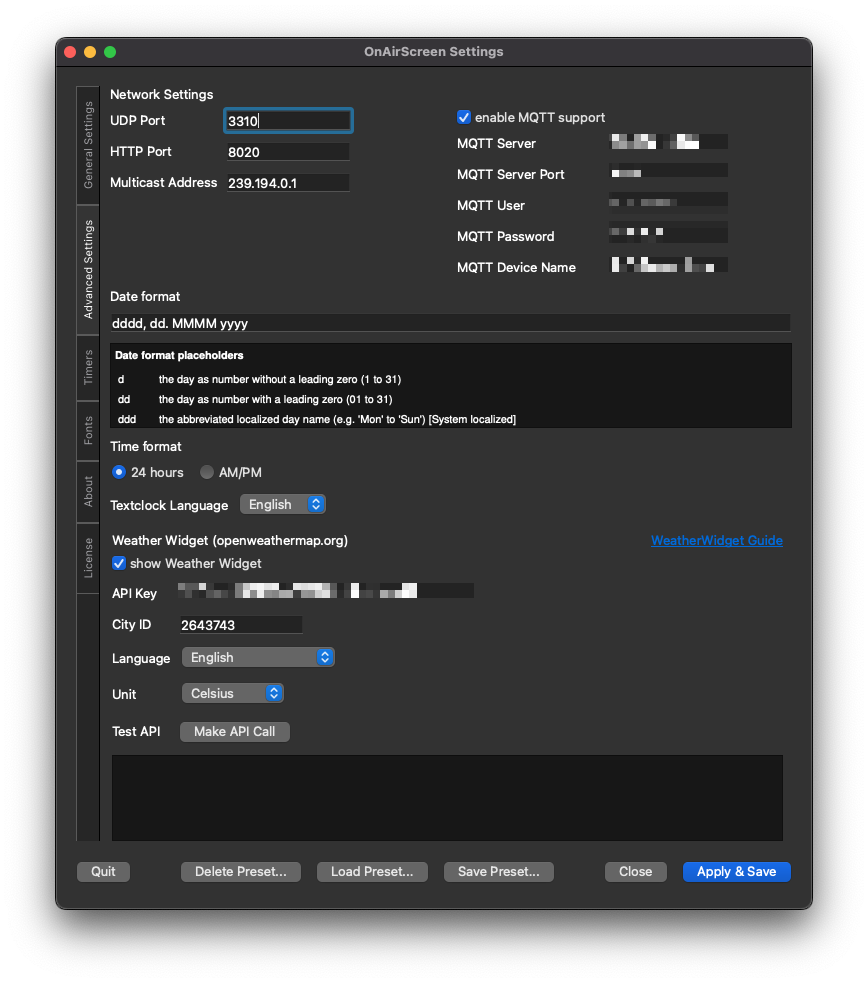Click the Load Preset button
This screenshot has width=868, height=983.
tap(372, 872)
